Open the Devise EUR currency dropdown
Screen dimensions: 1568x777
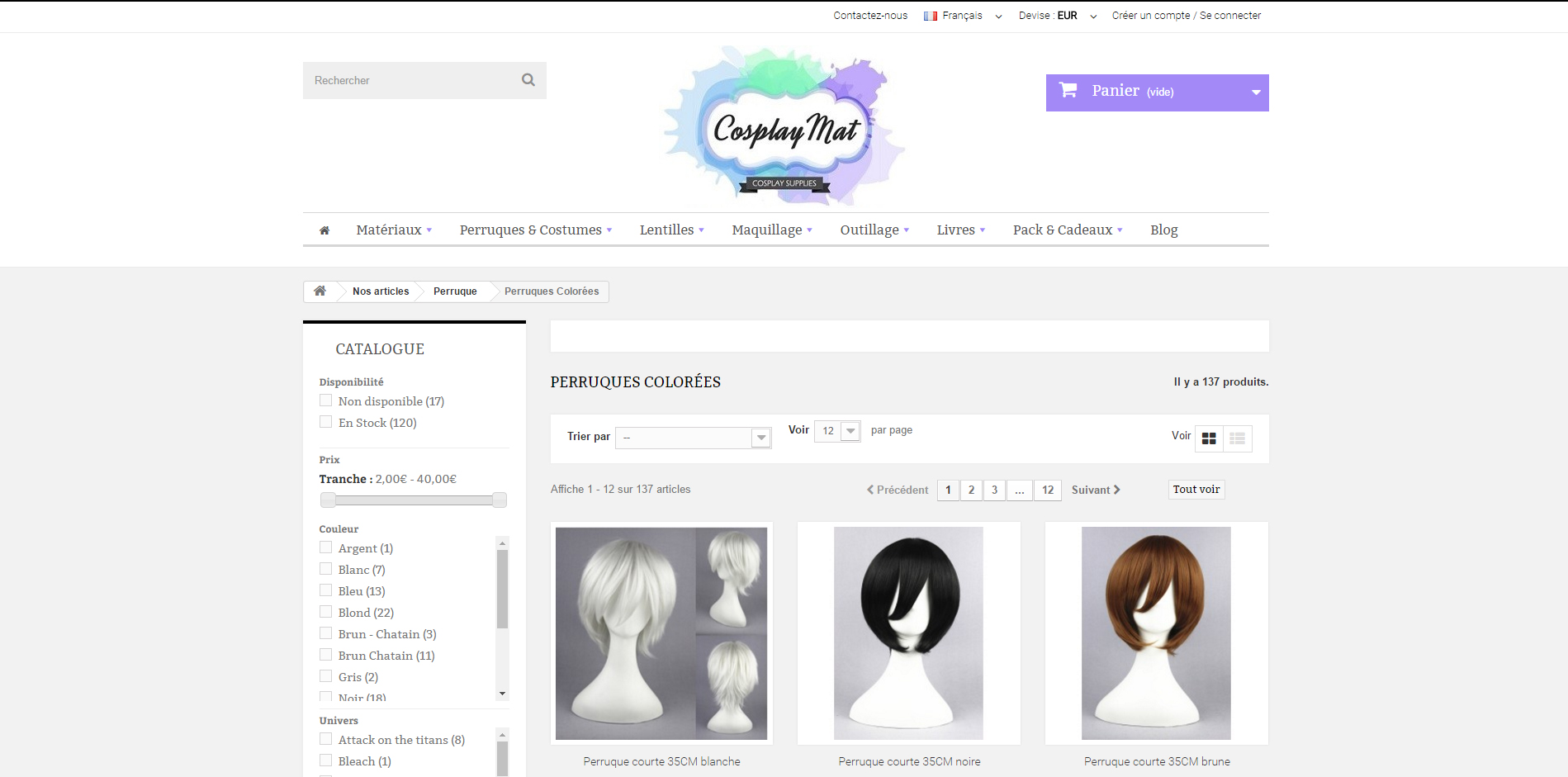coord(1058,16)
